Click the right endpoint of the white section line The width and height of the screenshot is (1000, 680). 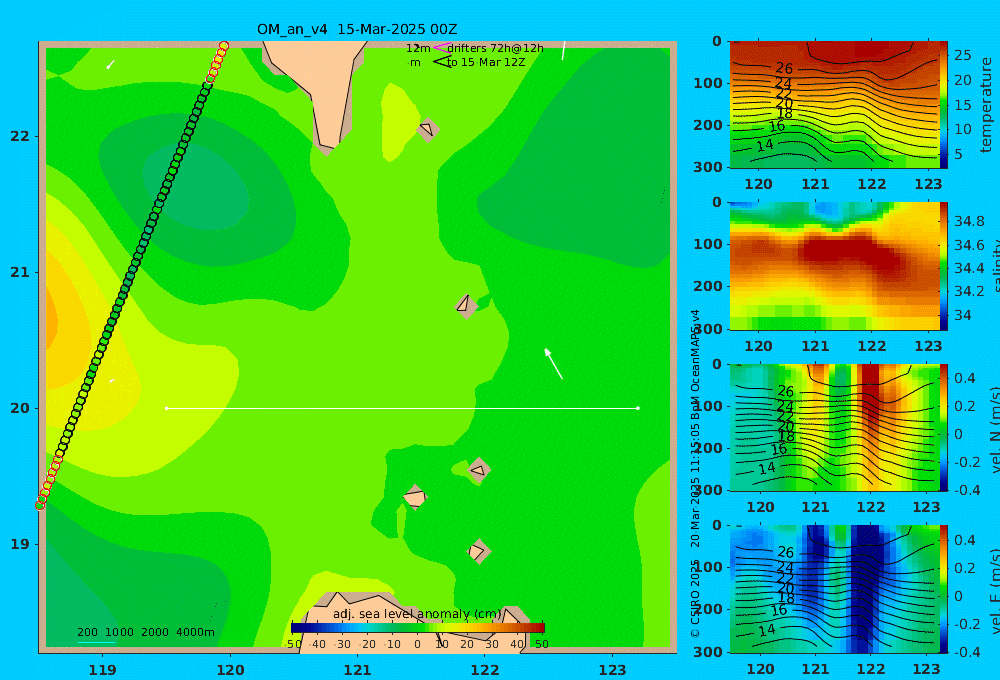point(638,408)
